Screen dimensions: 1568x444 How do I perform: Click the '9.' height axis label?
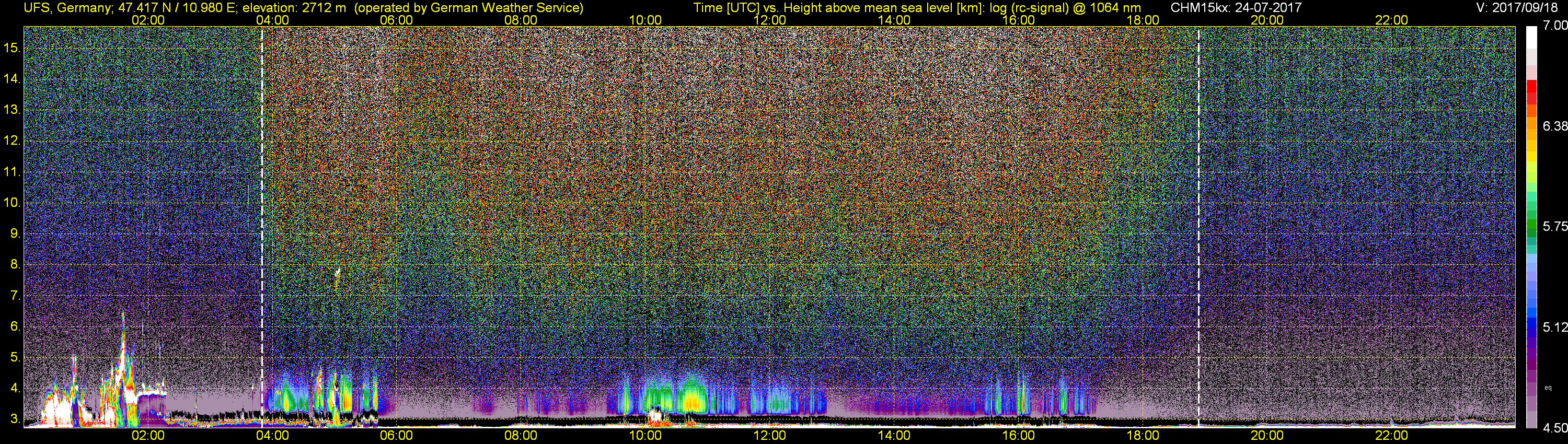click(x=15, y=233)
